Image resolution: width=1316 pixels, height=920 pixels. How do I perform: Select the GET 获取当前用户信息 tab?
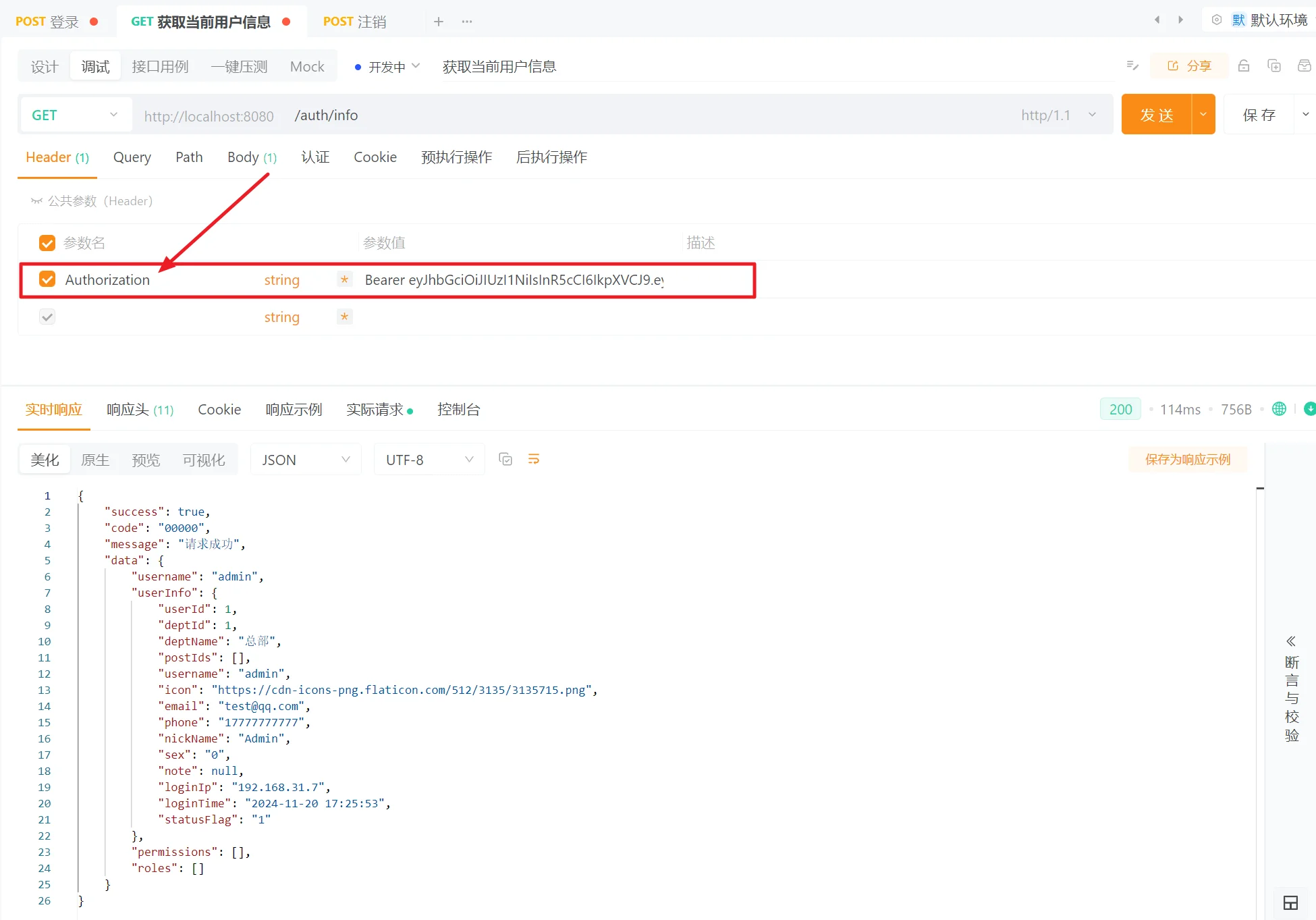point(211,22)
